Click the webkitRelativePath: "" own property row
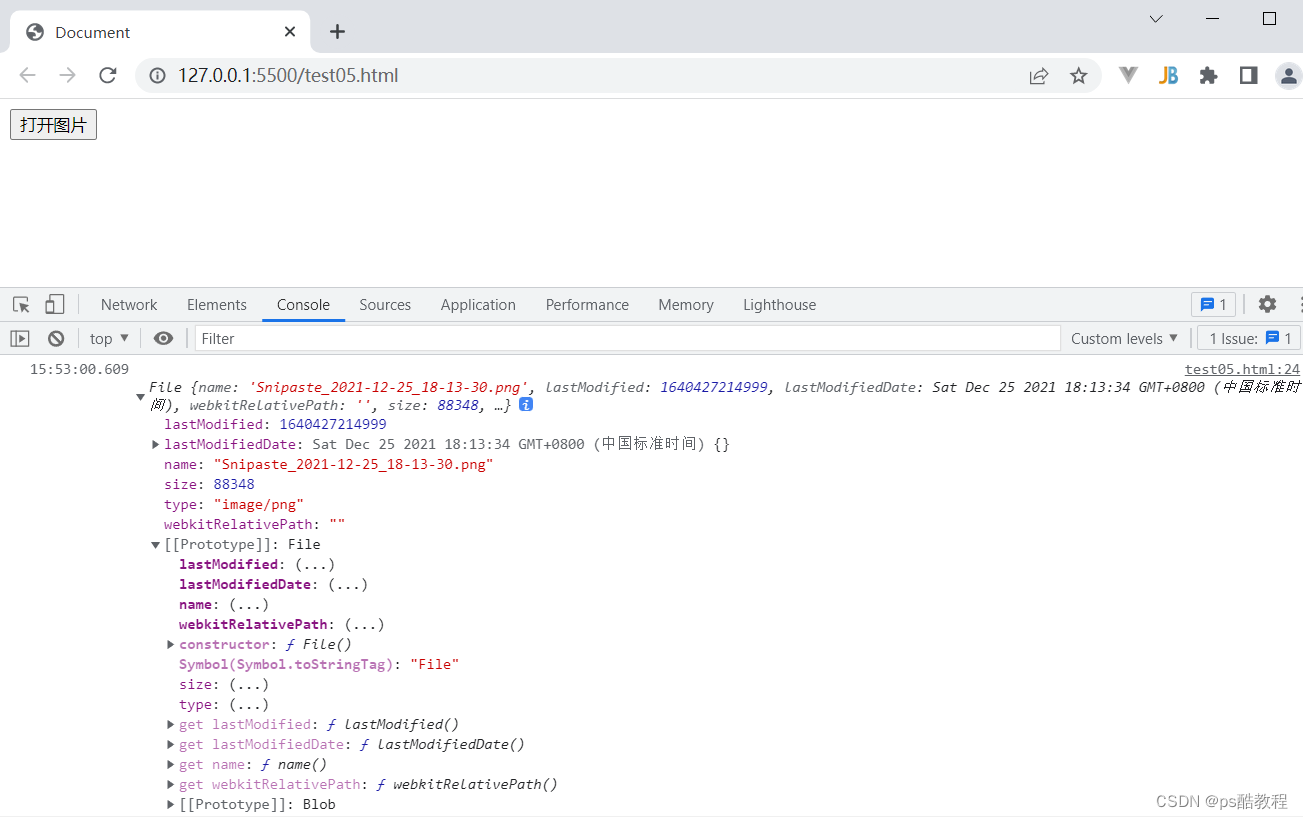This screenshot has width=1303, height=819. [254, 525]
